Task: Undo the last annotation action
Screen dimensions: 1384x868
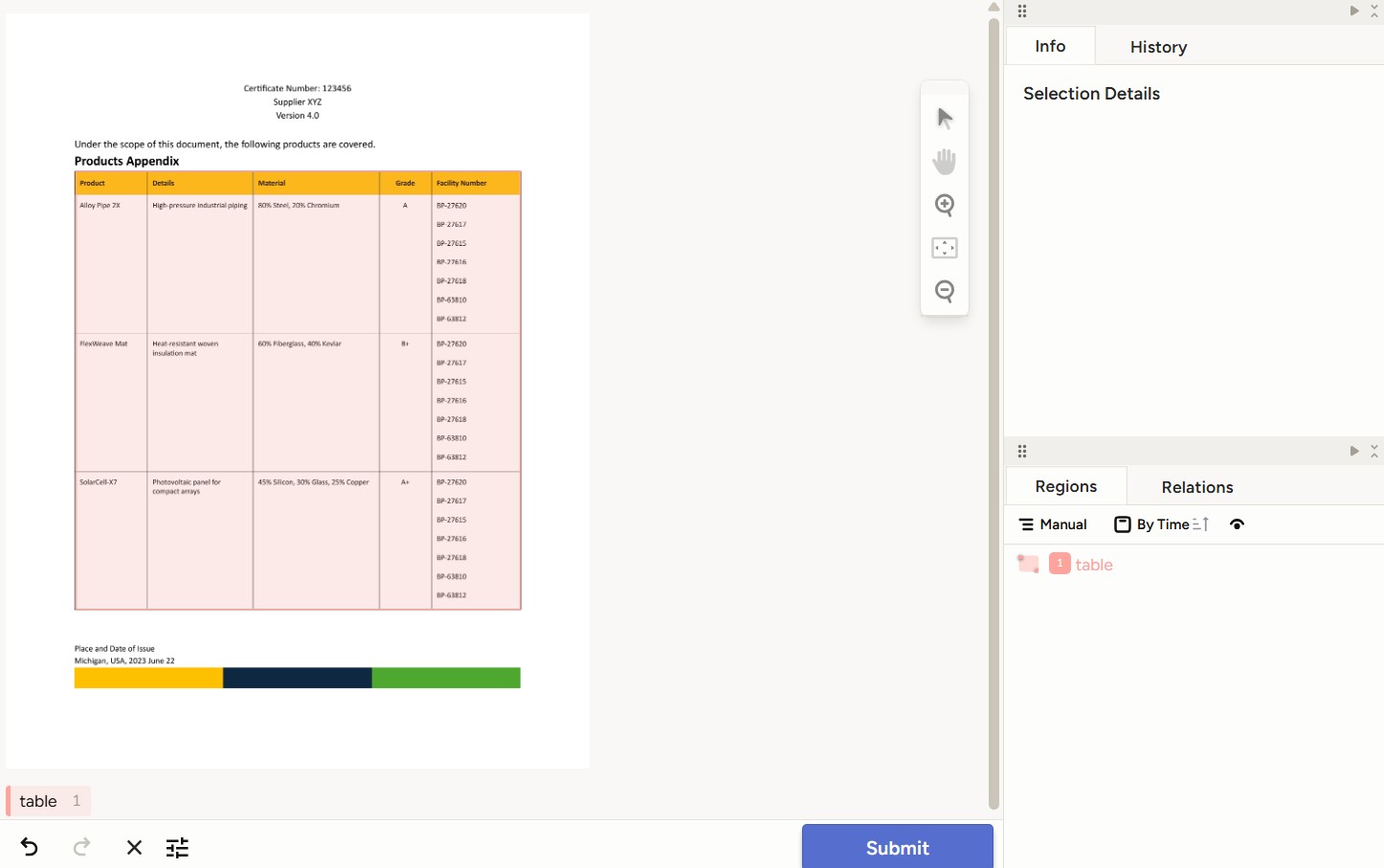Action: 30,847
